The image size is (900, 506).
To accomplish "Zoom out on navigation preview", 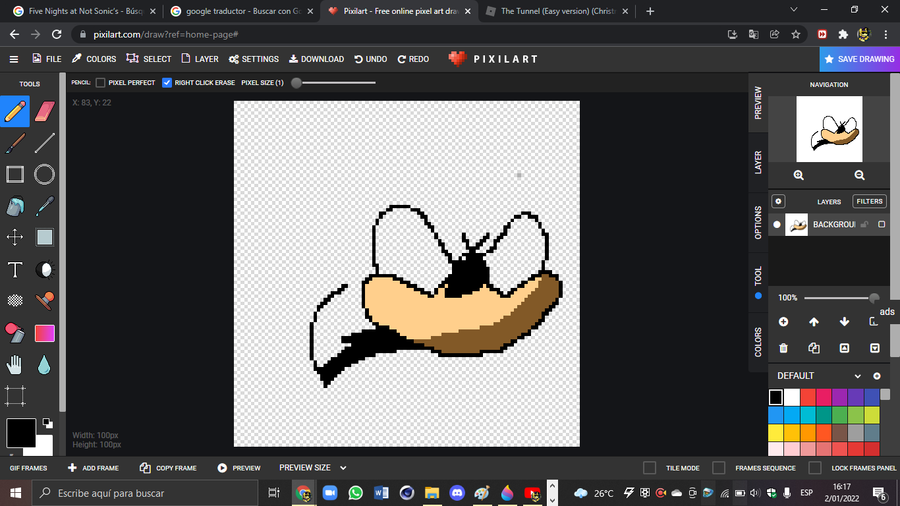I will tap(859, 176).
